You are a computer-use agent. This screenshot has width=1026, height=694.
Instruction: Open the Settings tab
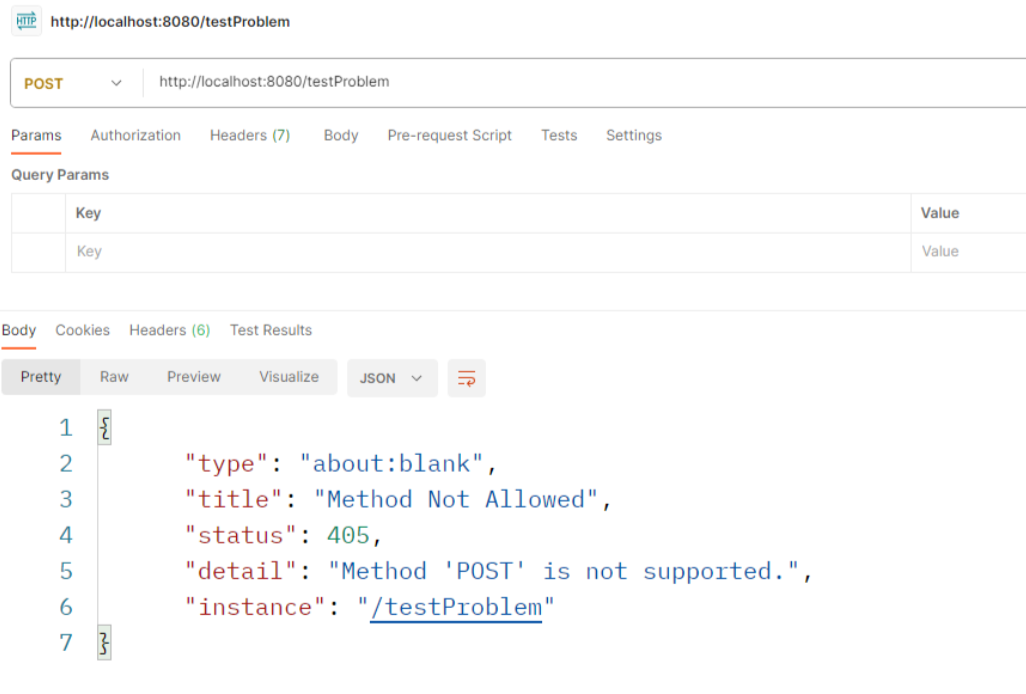[x=633, y=135]
